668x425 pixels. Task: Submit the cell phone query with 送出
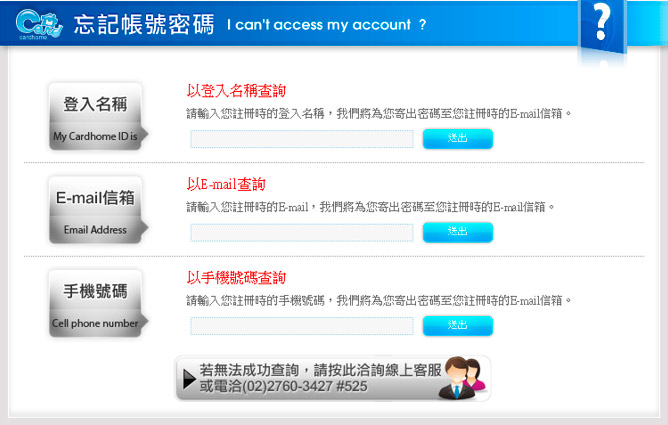[x=458, y=326]
